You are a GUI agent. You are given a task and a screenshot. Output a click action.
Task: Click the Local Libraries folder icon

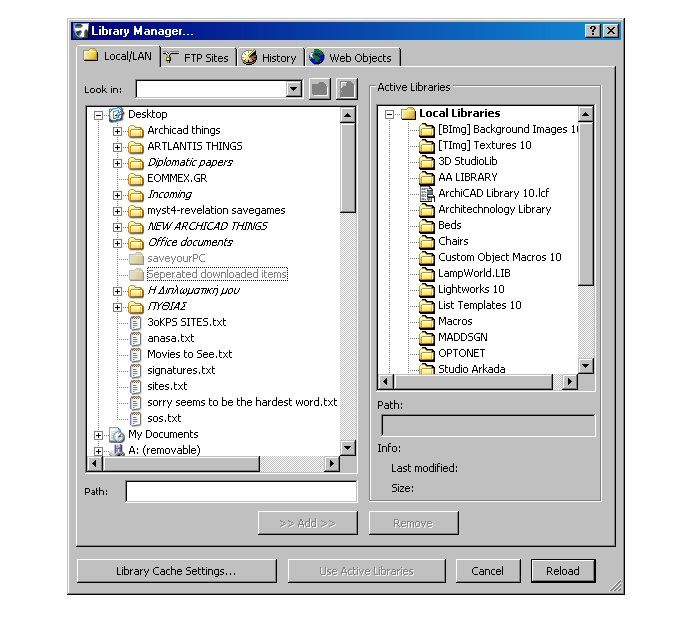click(408, 114)
